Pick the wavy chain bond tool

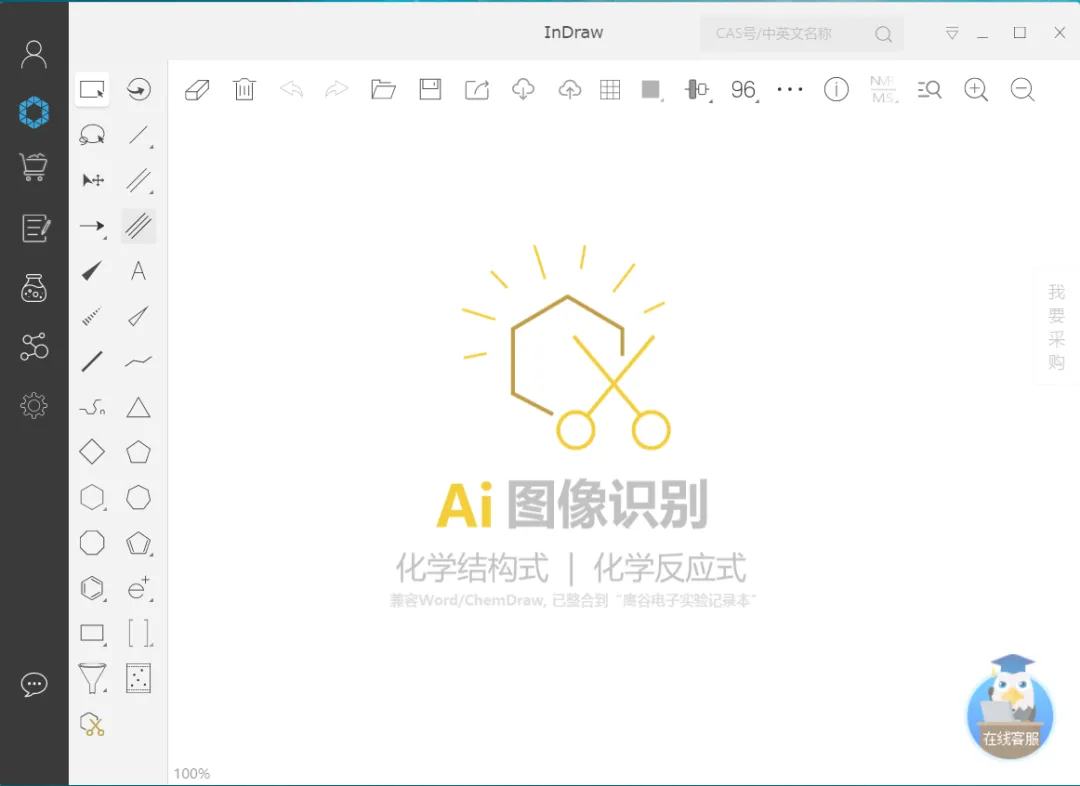coord(138,362)
